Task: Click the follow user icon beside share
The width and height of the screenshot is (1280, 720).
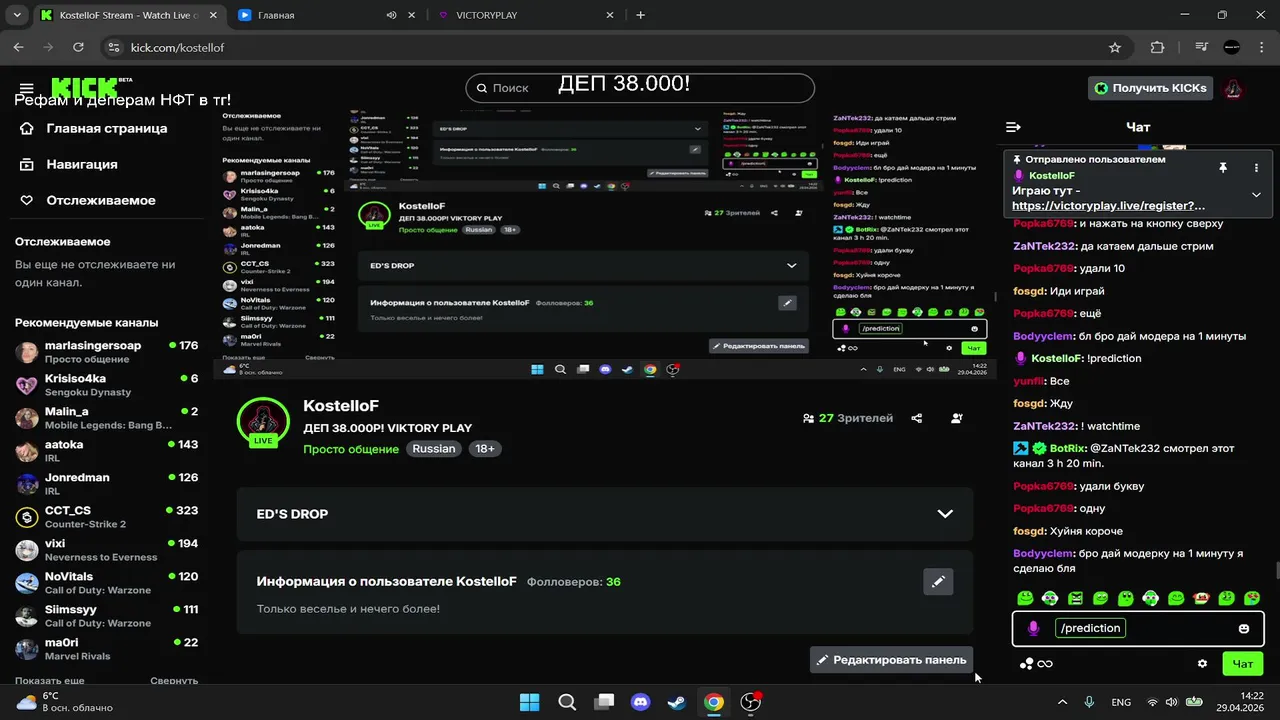Action: pos(957,418)
